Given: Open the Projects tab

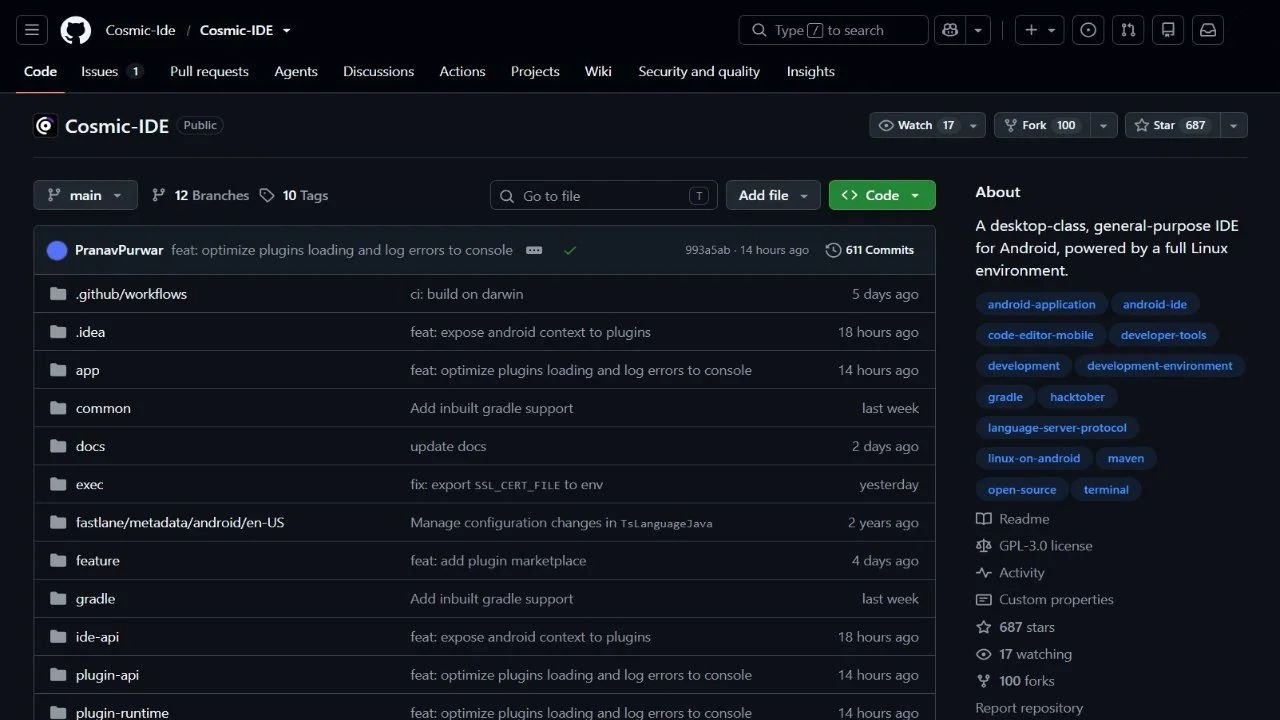Looking at the screenshot, I should coord(535,71).
